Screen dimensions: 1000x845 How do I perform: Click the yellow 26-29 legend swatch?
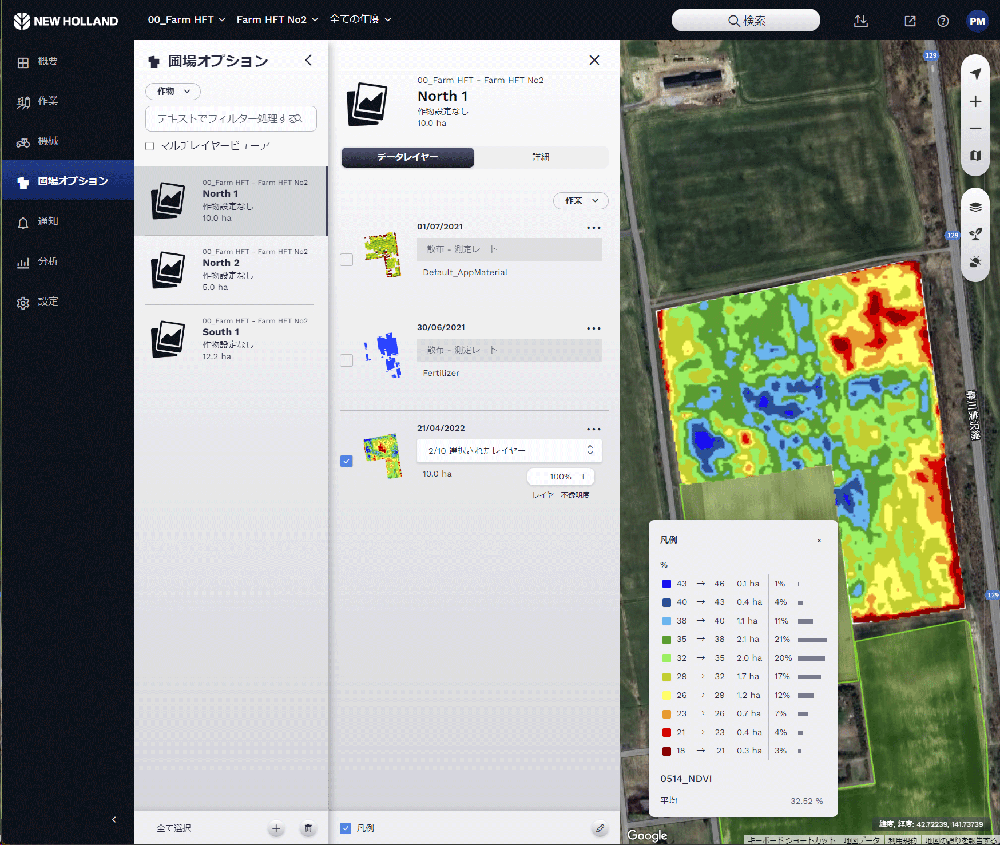coord(666,695)
